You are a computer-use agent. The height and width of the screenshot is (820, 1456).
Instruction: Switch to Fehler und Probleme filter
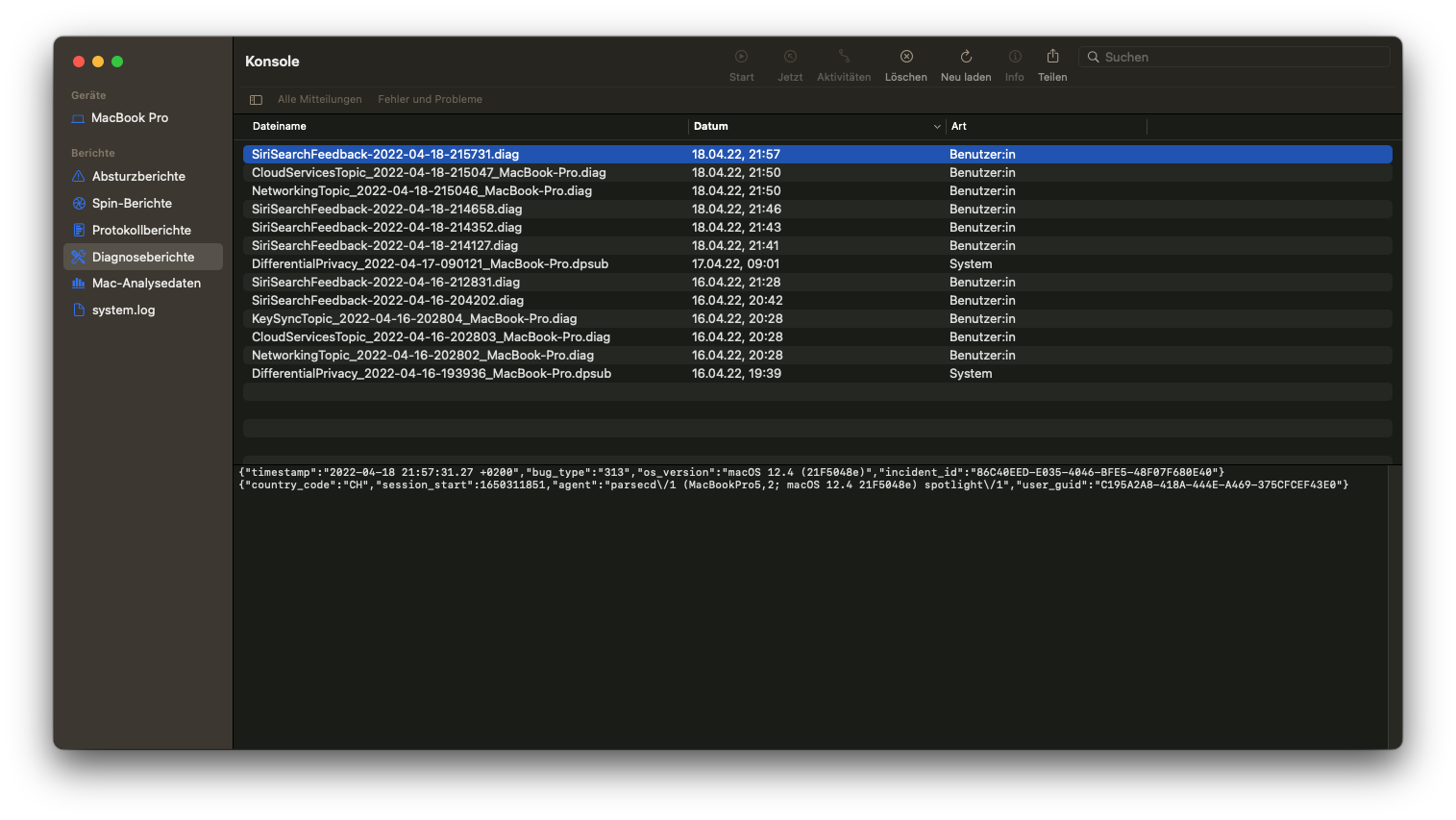tap(430, 100)
